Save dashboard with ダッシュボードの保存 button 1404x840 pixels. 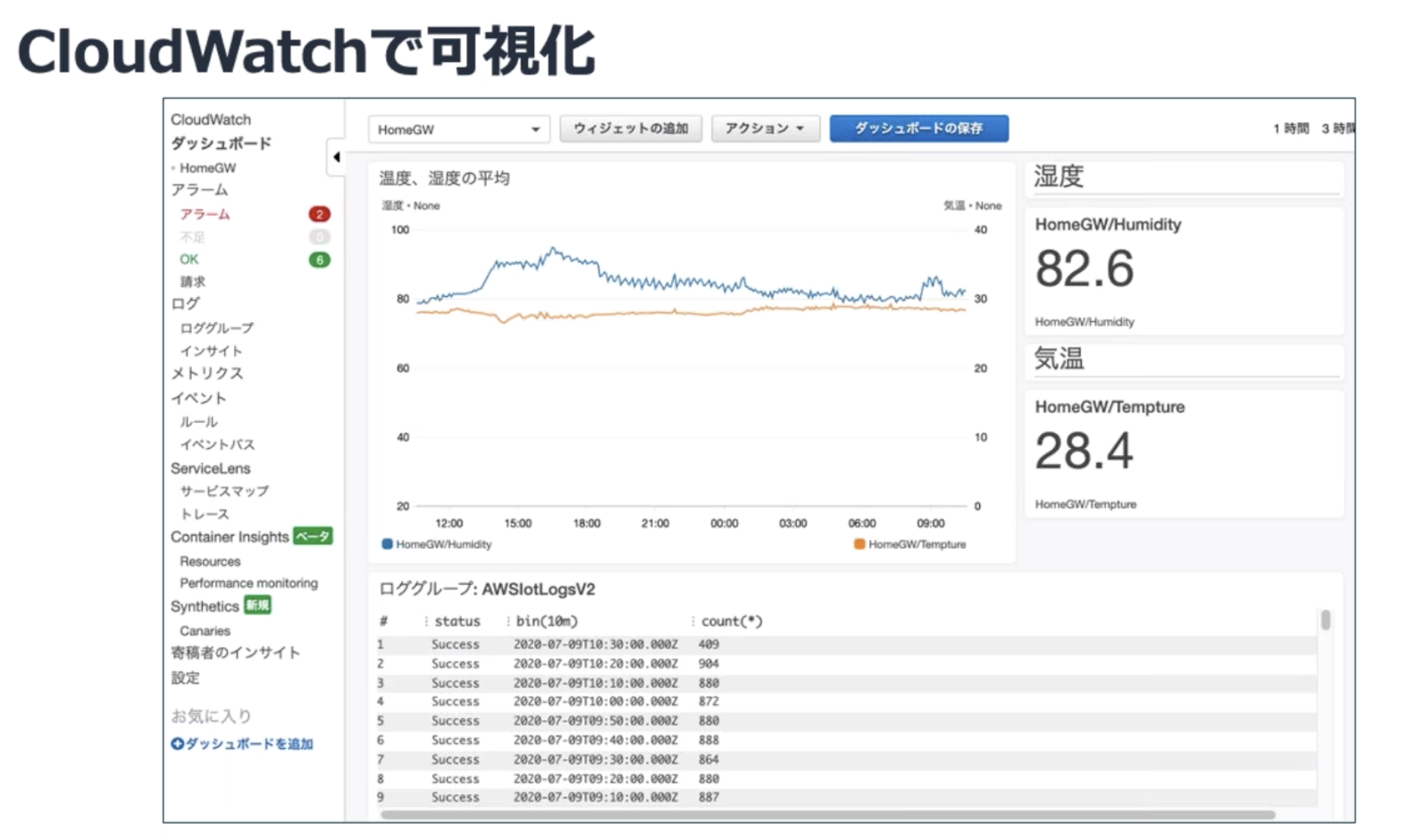tap(919, 128)
